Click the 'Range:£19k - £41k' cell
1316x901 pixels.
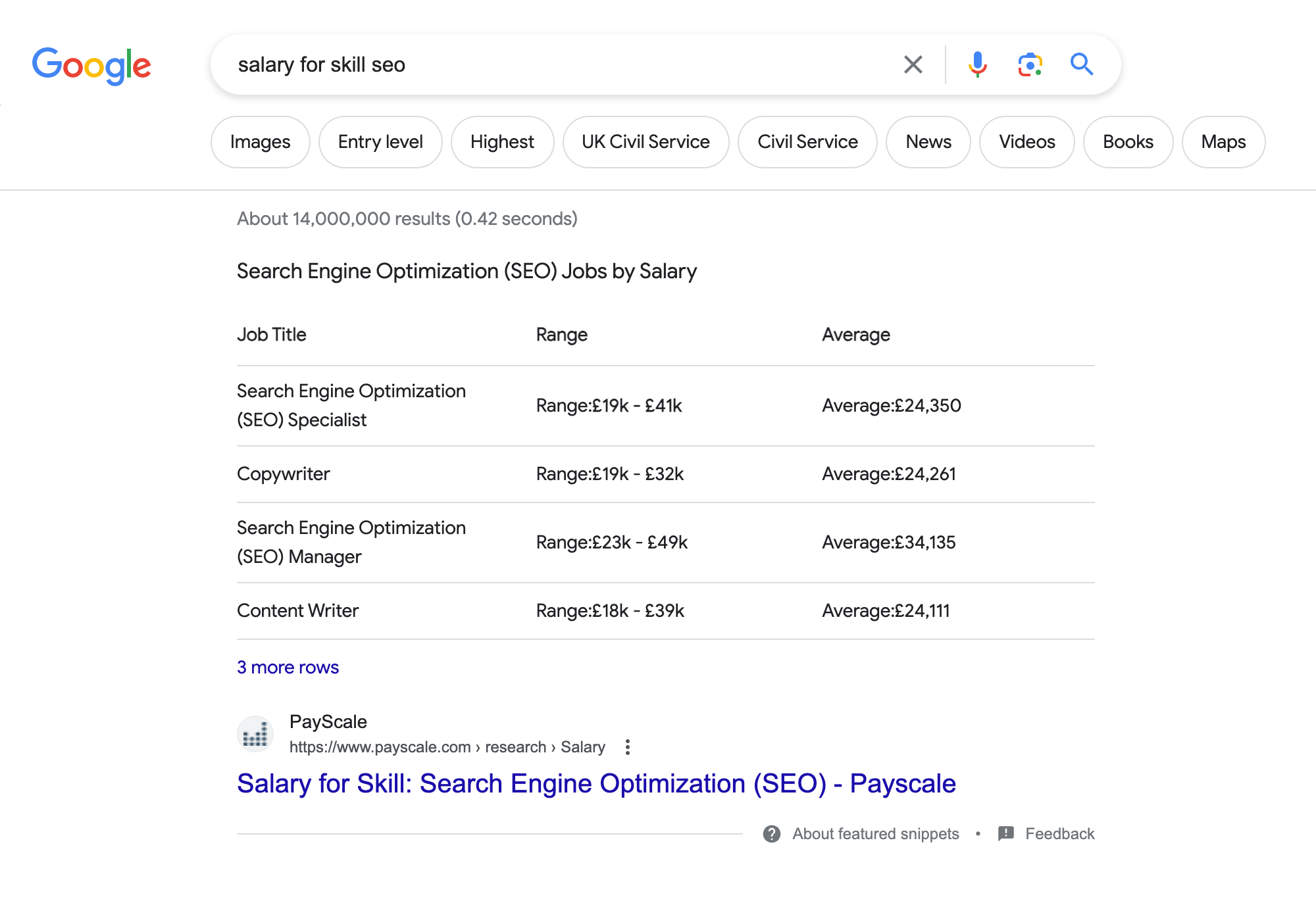pyautogui.click(x=609, y=406)
